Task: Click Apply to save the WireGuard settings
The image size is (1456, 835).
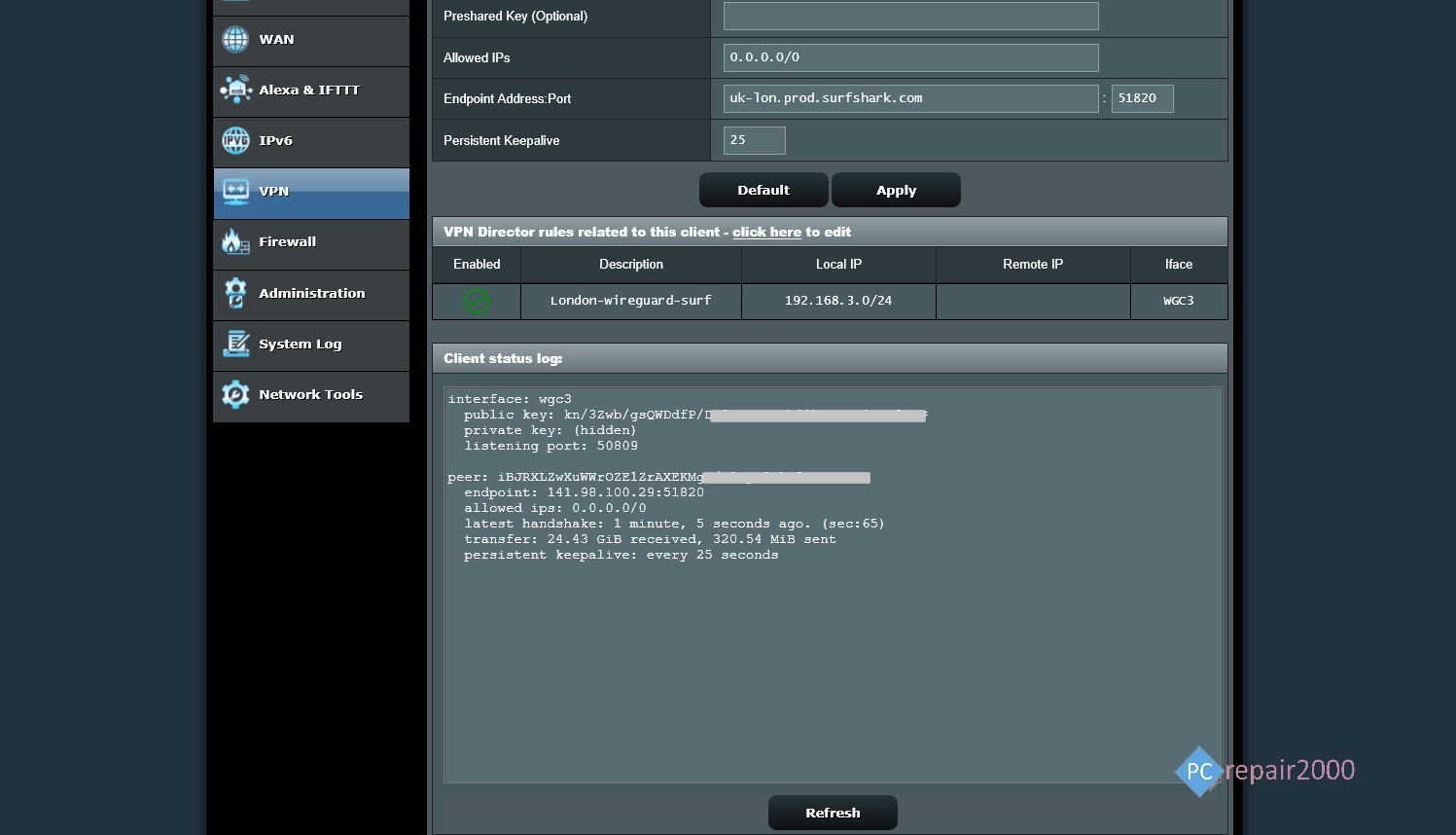Action: (x=896, y=190)
